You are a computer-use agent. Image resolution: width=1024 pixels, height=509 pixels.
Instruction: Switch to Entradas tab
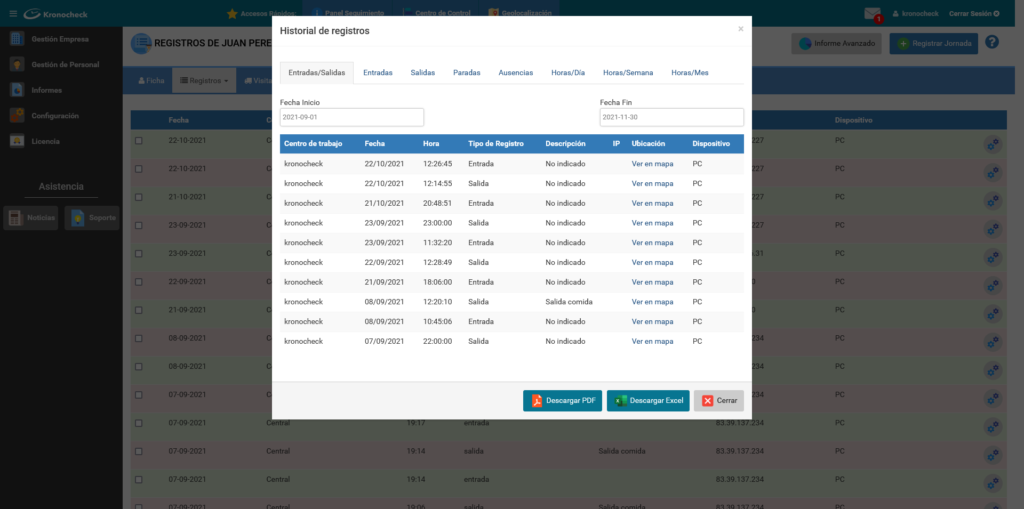377,73
